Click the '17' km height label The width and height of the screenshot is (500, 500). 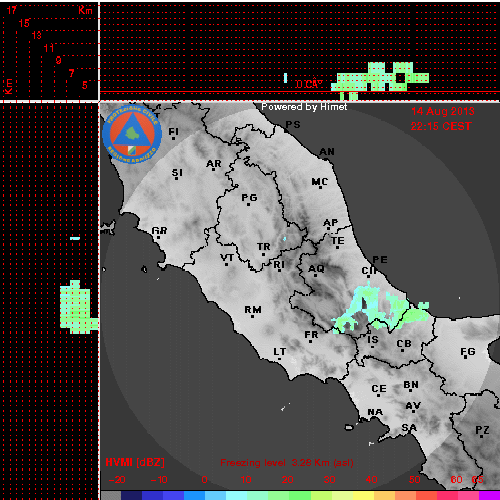tap(12, 10)
